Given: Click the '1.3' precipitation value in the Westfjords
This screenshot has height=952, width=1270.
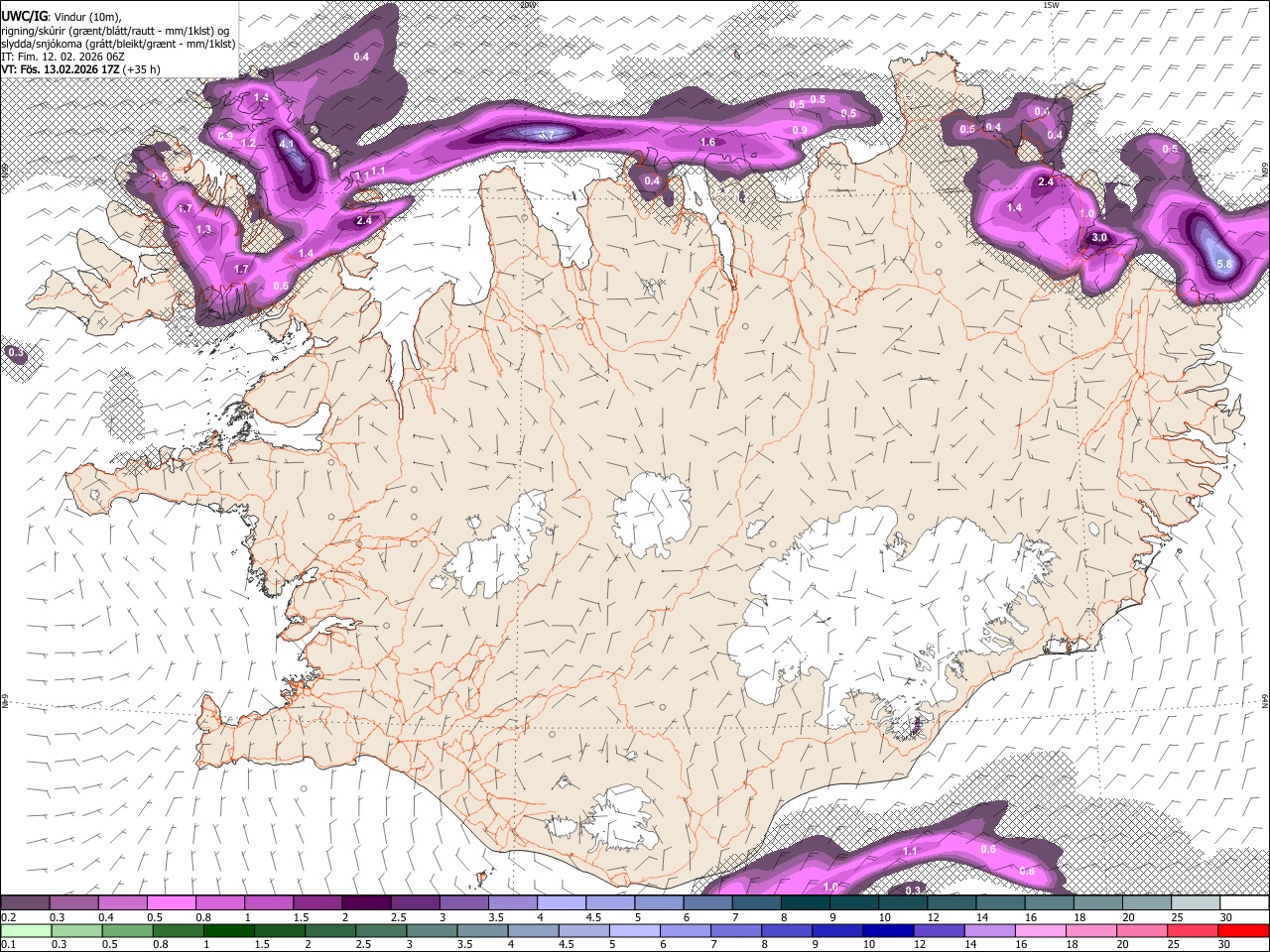Looking at the screenshot, I should pos(204,229).
